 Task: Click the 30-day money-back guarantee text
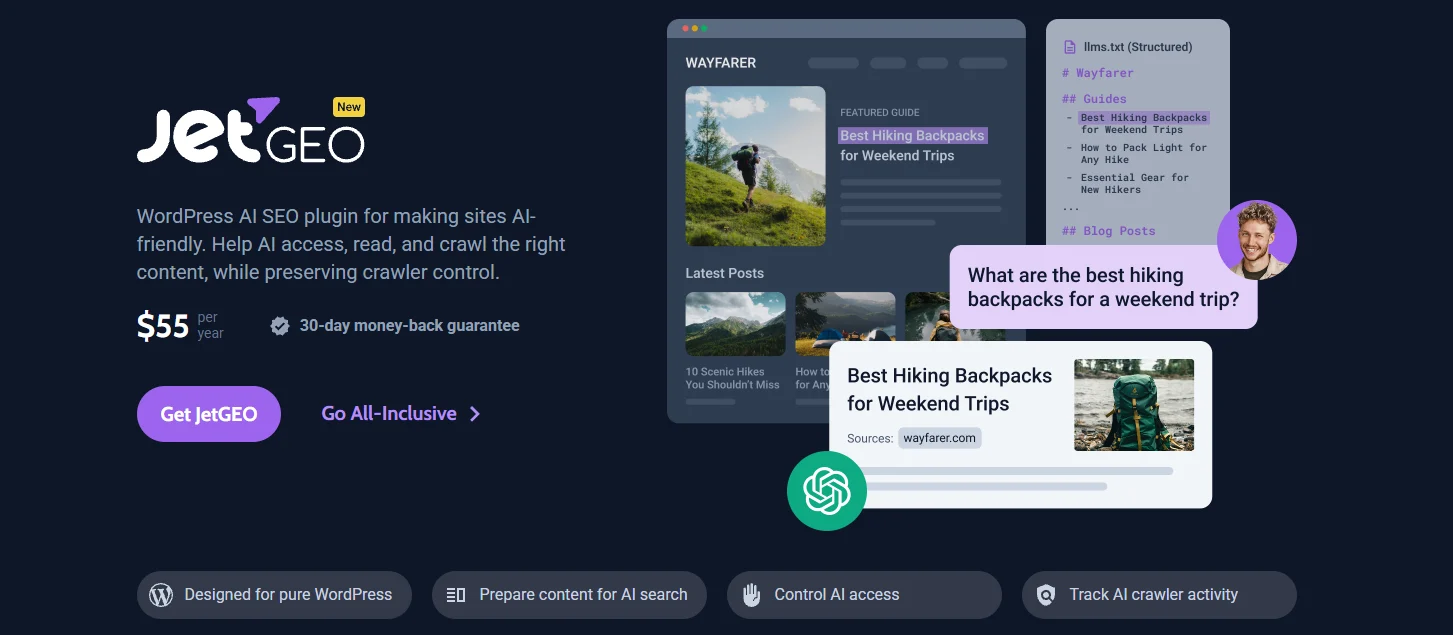point(410,326)
